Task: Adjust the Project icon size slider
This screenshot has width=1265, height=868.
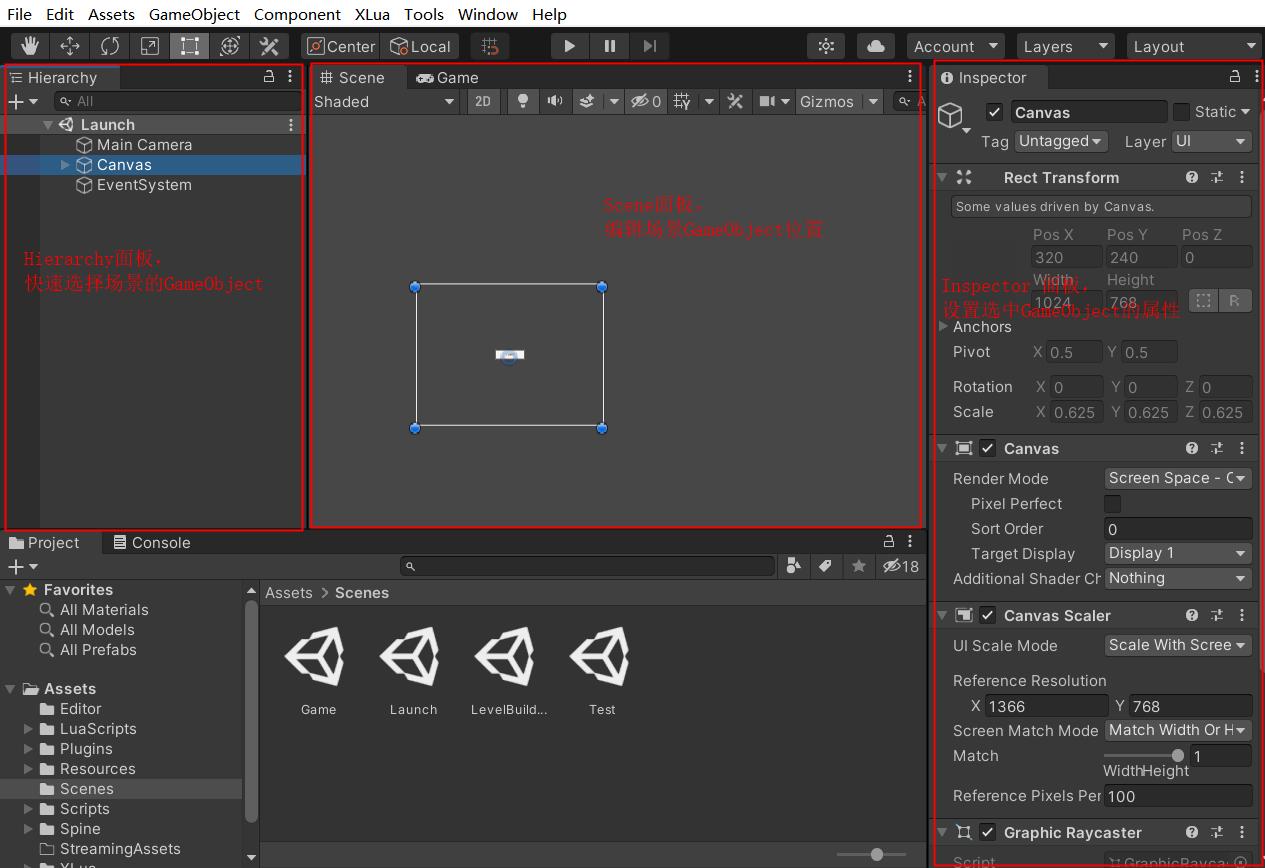Action: pyautogui.click(x=871, y=854)
